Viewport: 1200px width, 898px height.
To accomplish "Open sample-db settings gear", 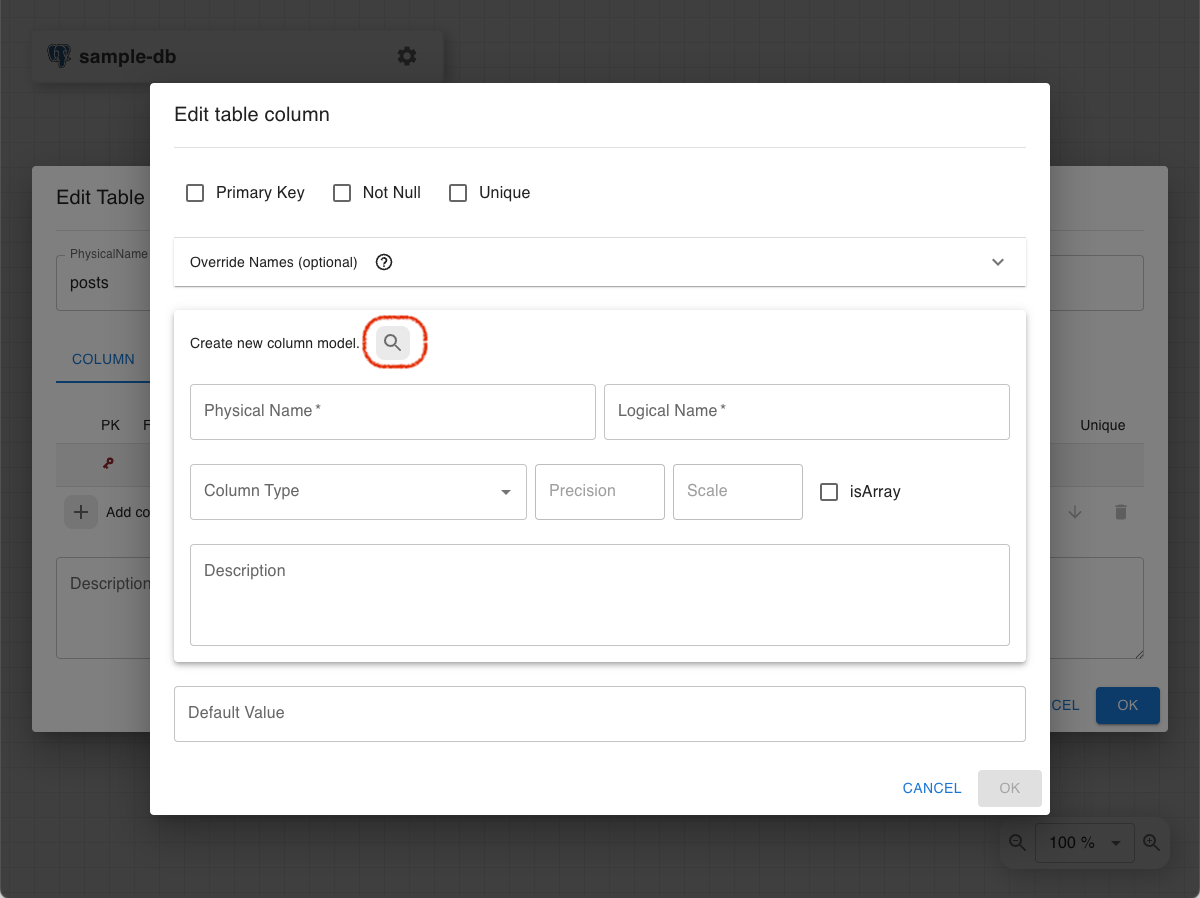I will [407, 56].
